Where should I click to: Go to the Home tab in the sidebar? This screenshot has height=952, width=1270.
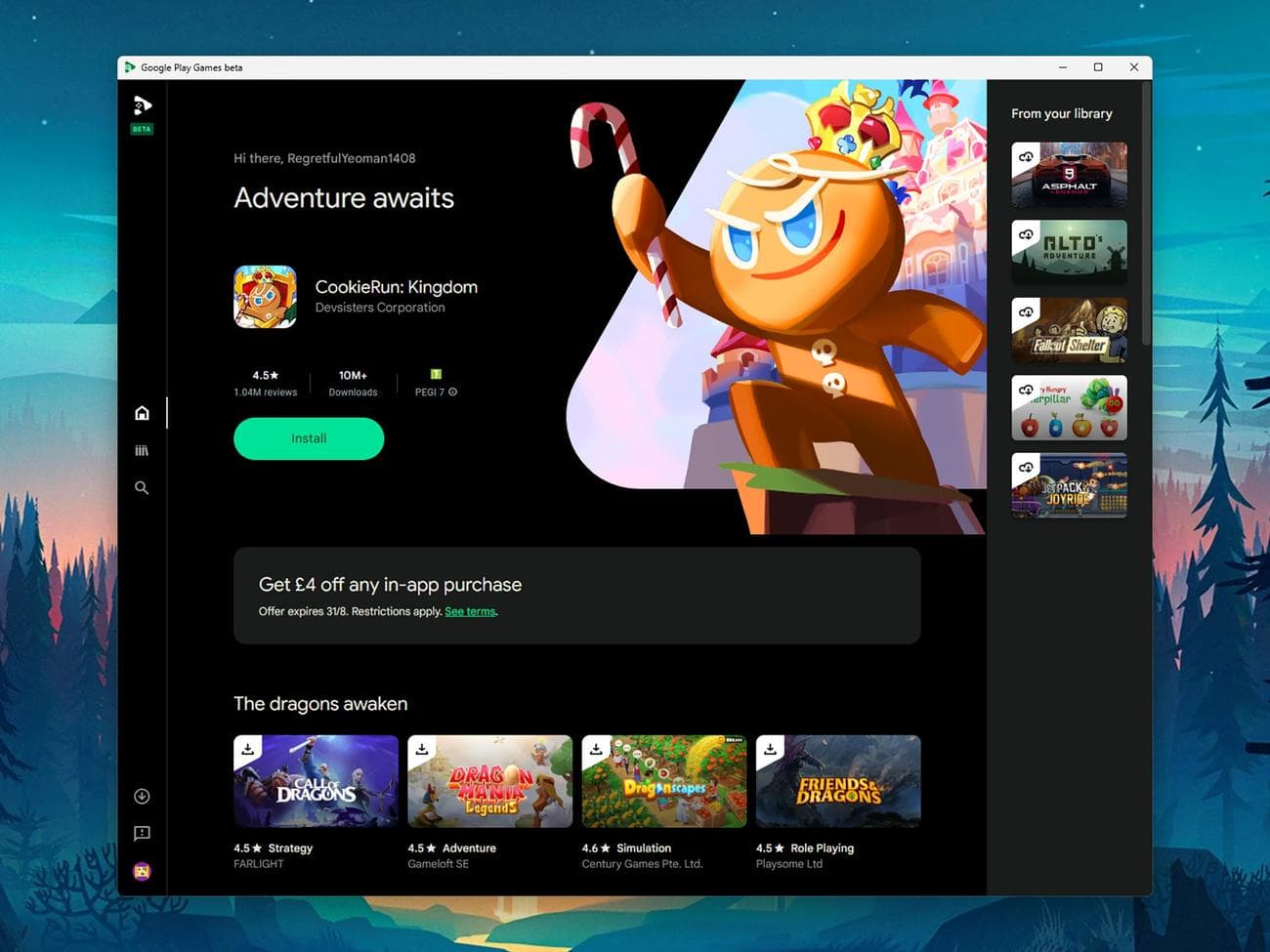142,412
